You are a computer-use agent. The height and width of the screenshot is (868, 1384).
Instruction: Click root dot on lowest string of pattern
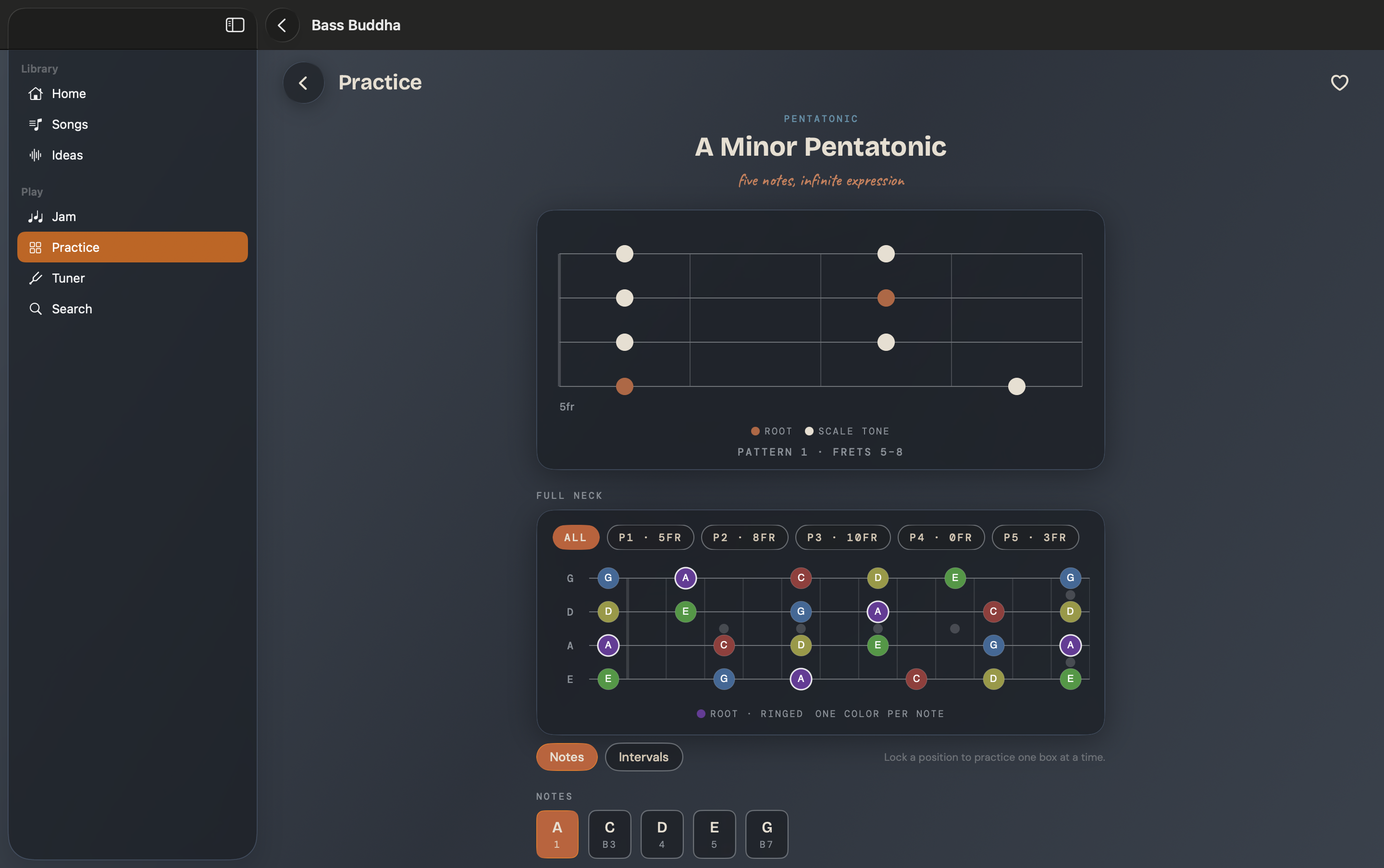(x=625, y=386)
